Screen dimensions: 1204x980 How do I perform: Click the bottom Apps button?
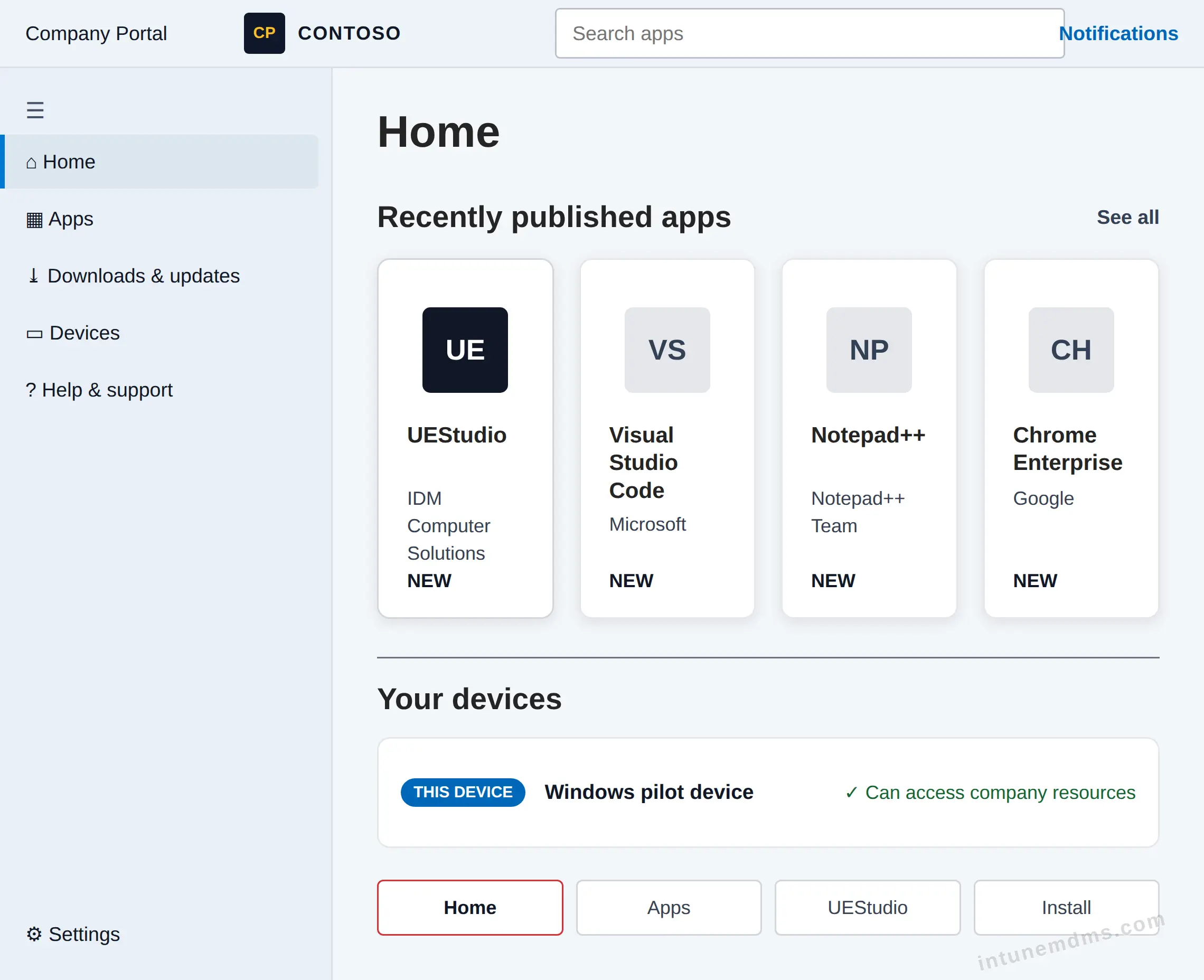coord(669,907)
